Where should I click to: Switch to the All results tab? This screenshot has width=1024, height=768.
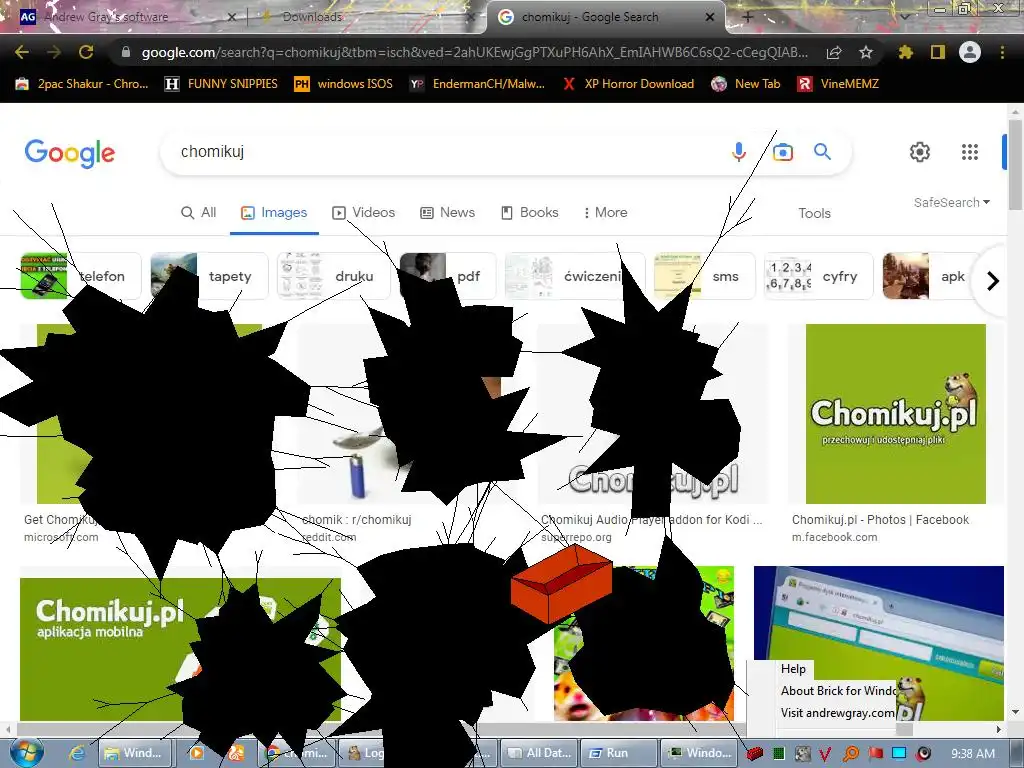(199, 212)
